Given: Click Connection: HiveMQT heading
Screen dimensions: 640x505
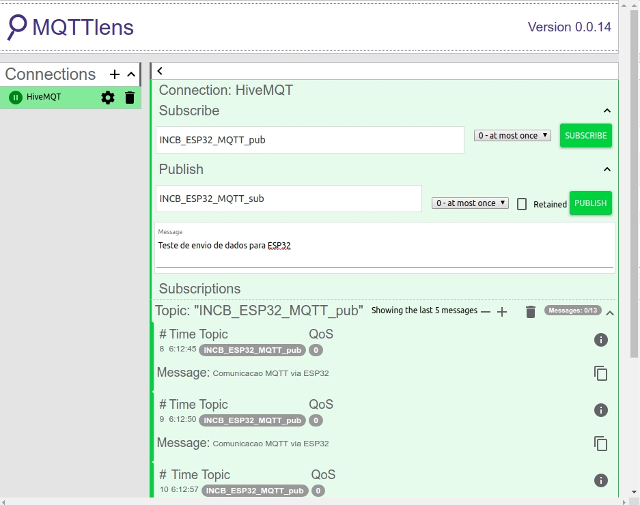Looking at the screenshot, I should (x=226, y=90).
